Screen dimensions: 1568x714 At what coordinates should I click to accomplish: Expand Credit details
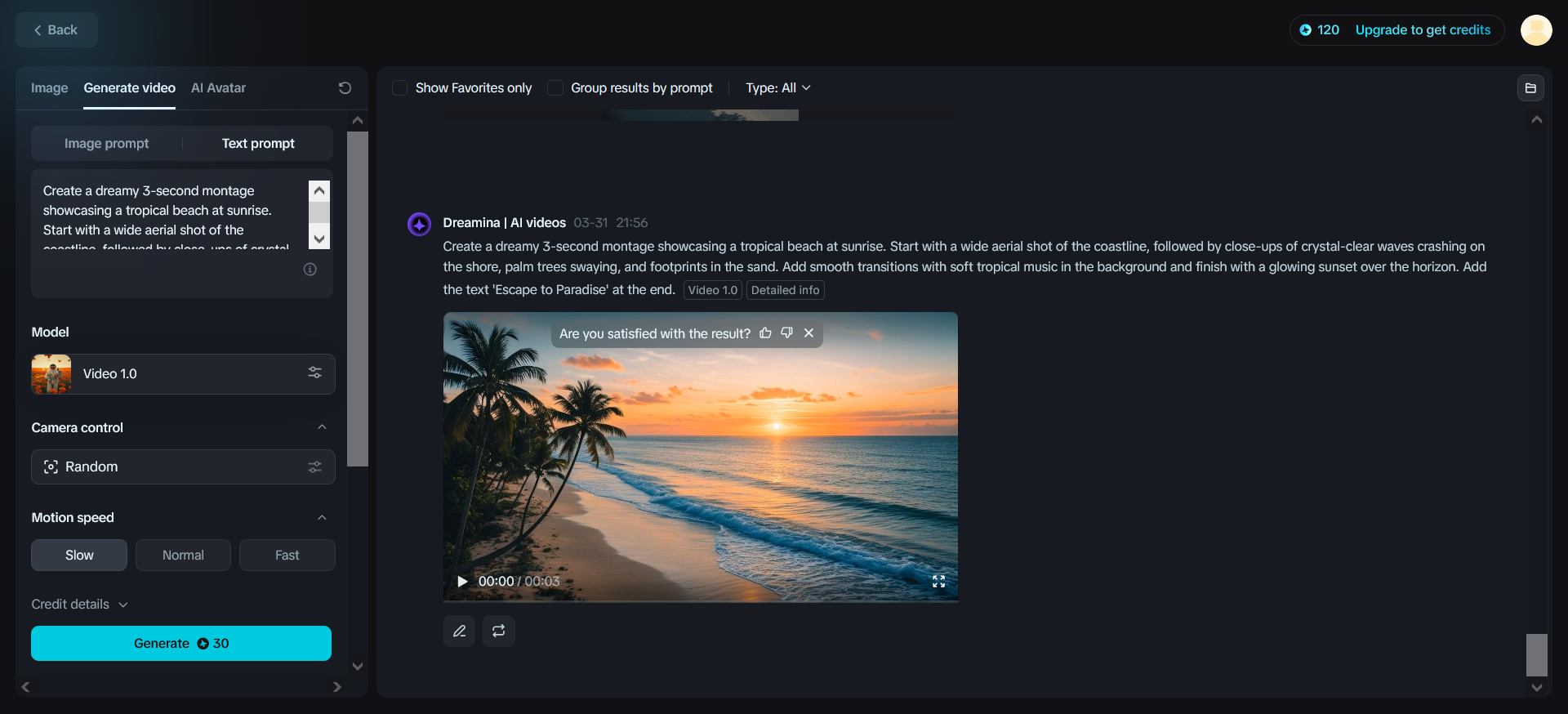click(x=79, y=604)
